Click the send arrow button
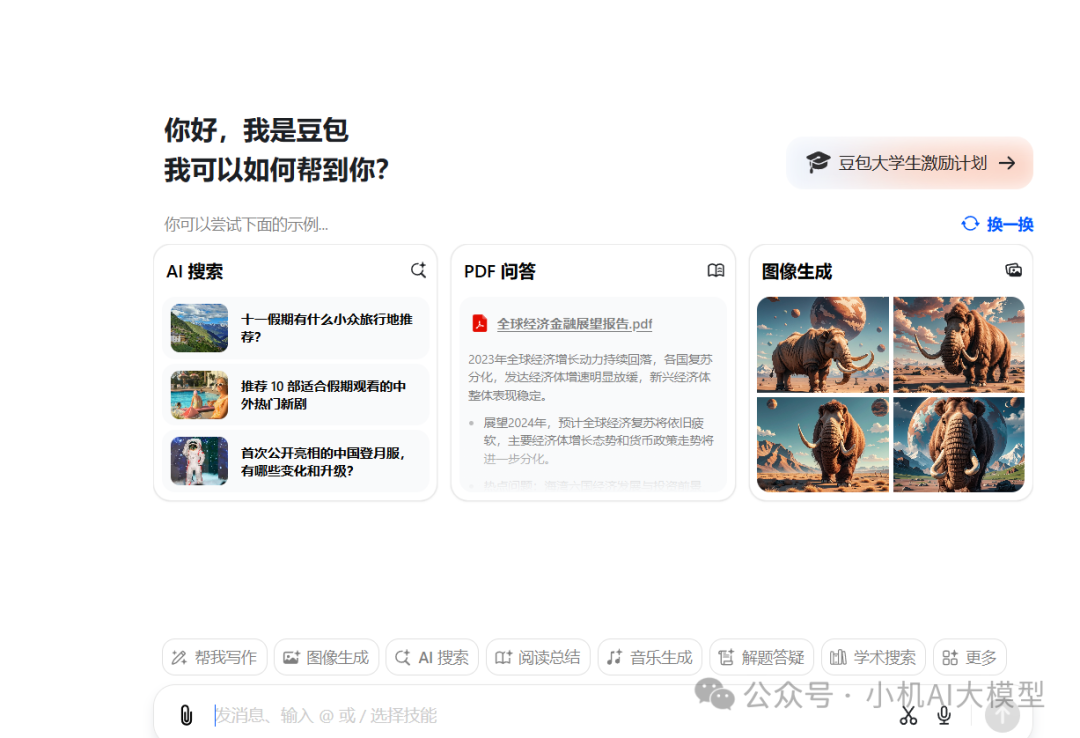1080x738 pixels. pos(1002,715)
